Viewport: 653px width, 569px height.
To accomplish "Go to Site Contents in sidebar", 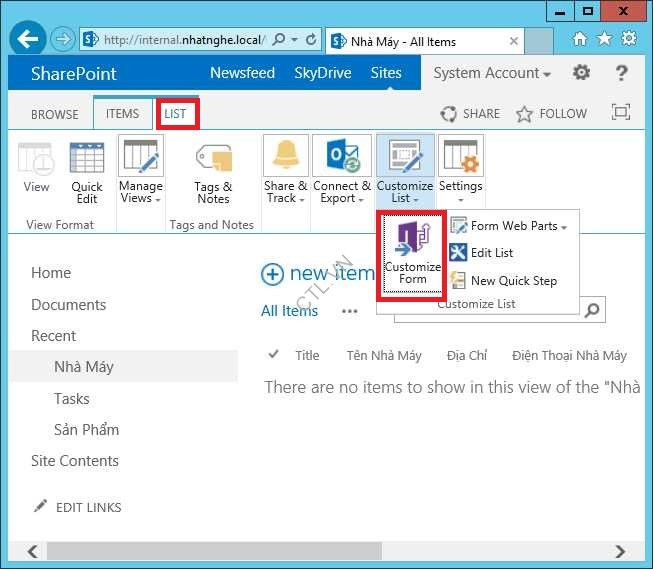I will (x=75, y=461).
